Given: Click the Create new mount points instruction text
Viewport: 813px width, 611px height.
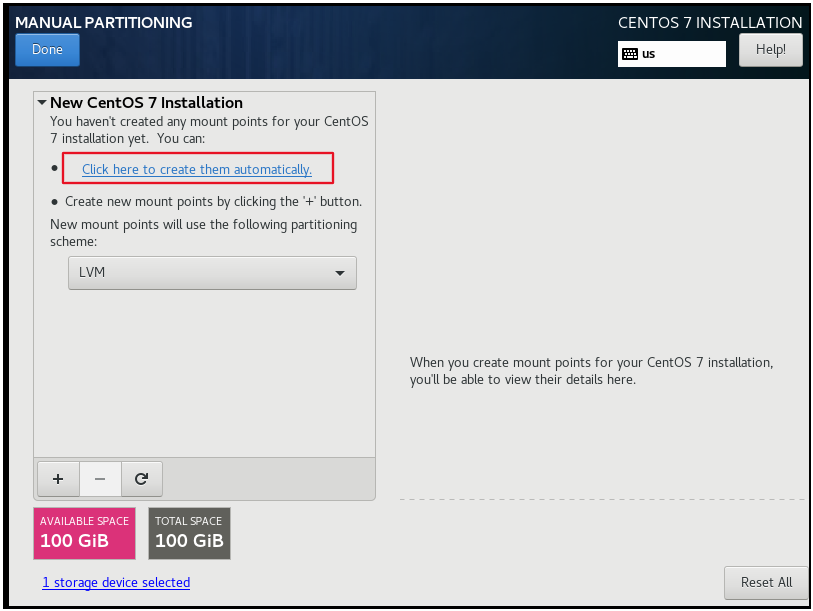Looking at the screenshot, I should [213, 201].
